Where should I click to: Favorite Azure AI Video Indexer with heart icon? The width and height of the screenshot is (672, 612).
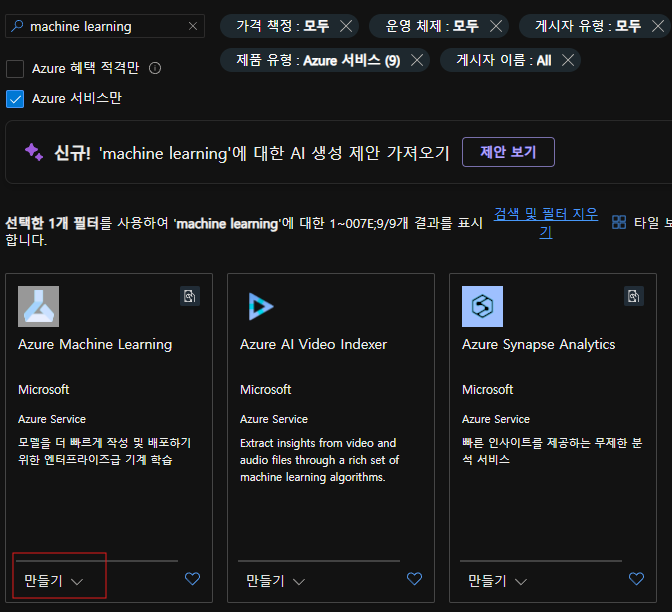pyautogui.click(x=414, y=579)
